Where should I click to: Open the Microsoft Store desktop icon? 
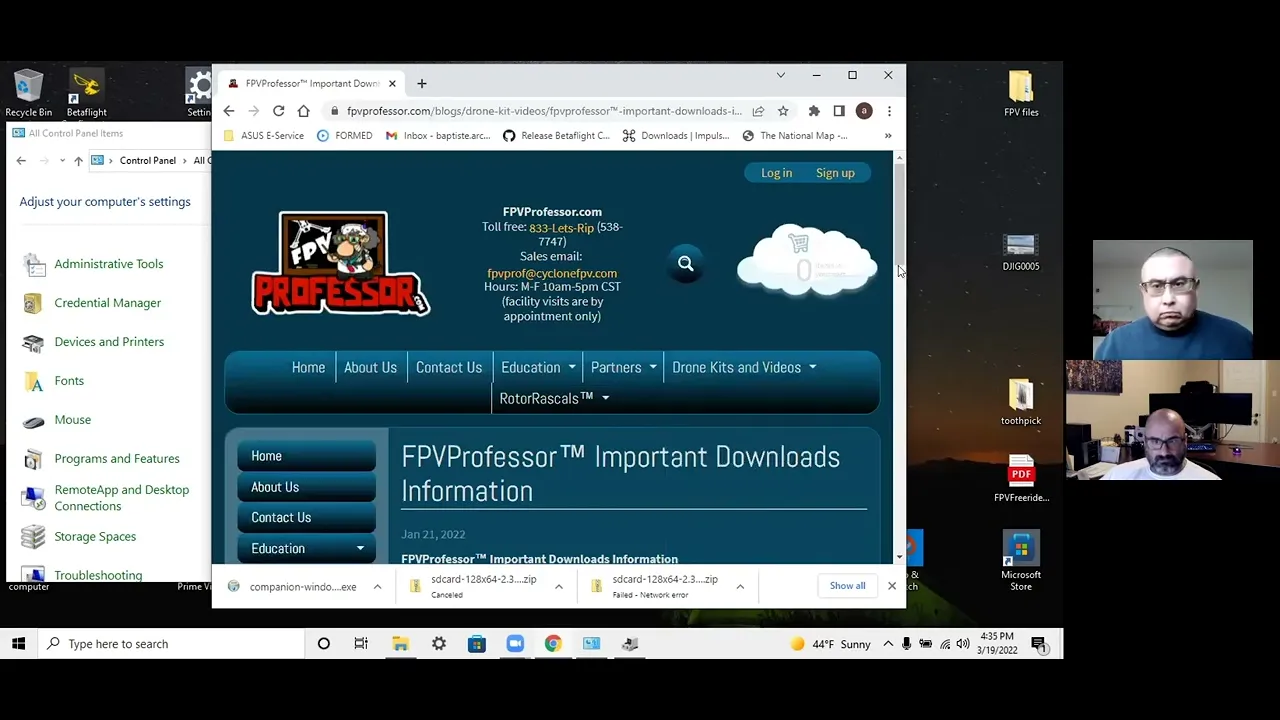[1021, 561]
